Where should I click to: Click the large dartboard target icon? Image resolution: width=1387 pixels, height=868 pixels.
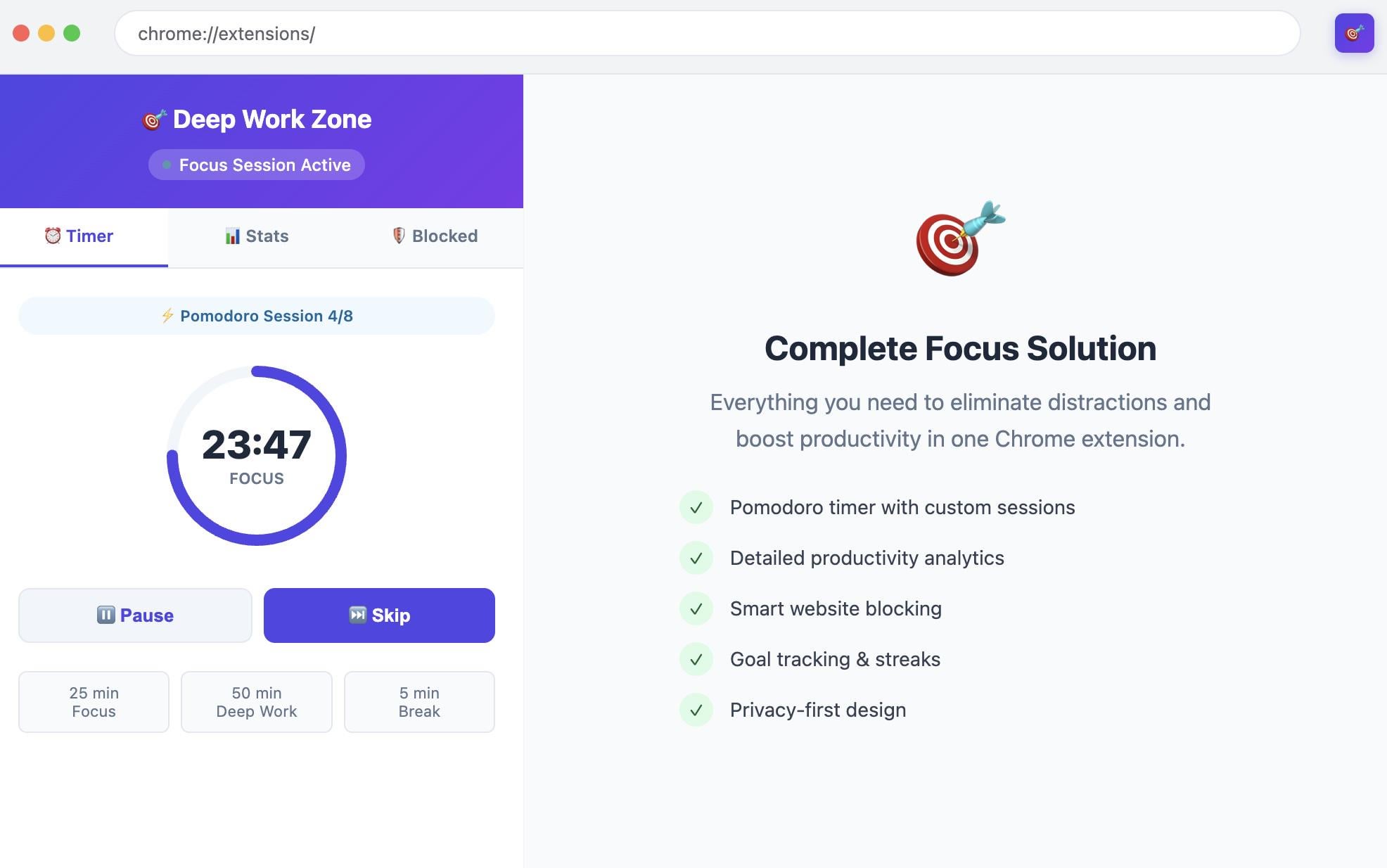(959, 239)
